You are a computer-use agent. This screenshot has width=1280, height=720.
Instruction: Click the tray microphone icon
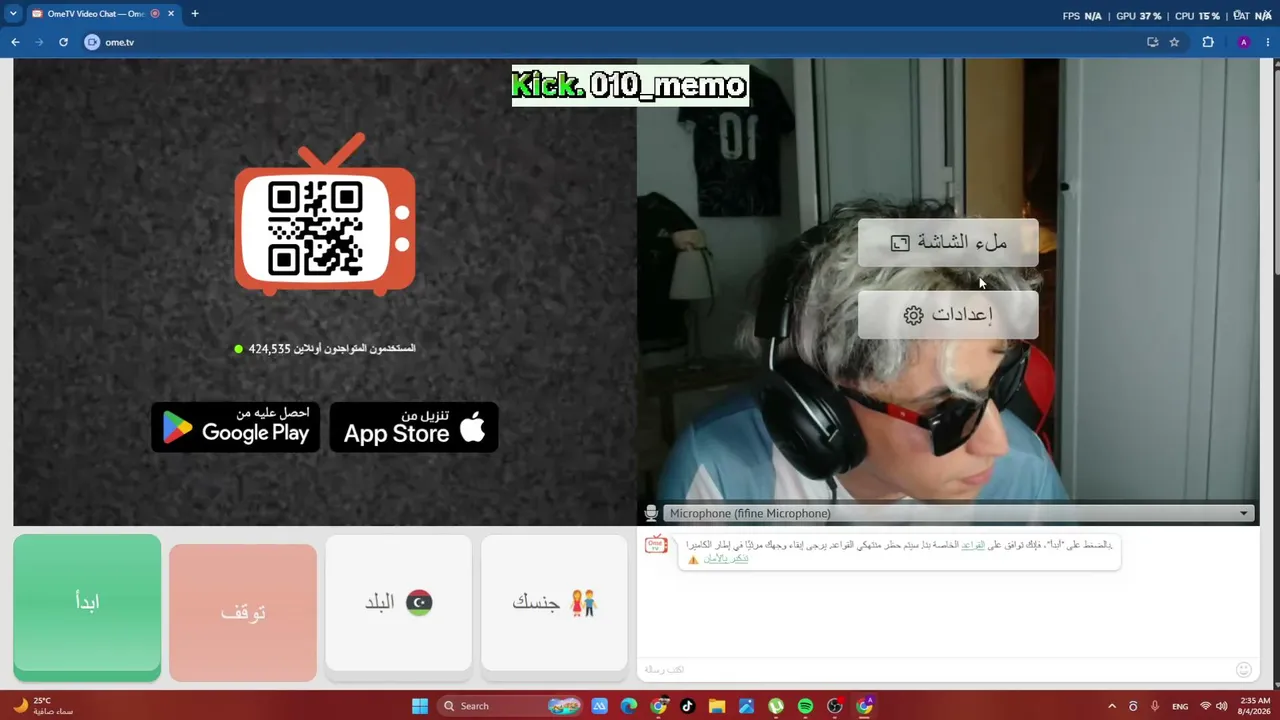tap(1155, 706)
